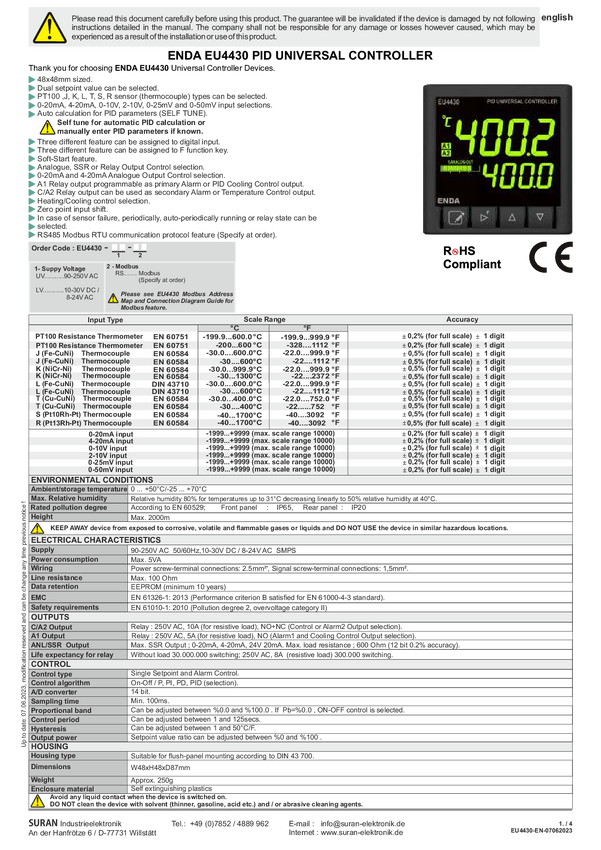
Task: Click the ELECTRICAL CHARACTERISTICS section heading
Action: tap(95, 540)
